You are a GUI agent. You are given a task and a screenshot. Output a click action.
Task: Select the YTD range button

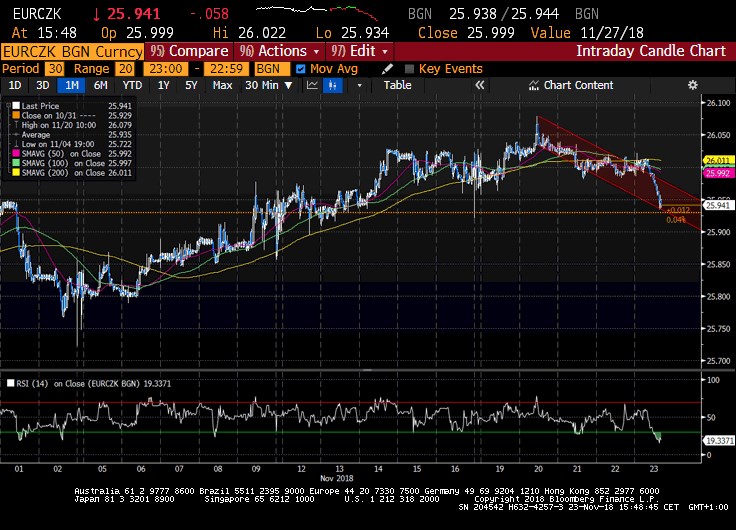click(131, 85)
